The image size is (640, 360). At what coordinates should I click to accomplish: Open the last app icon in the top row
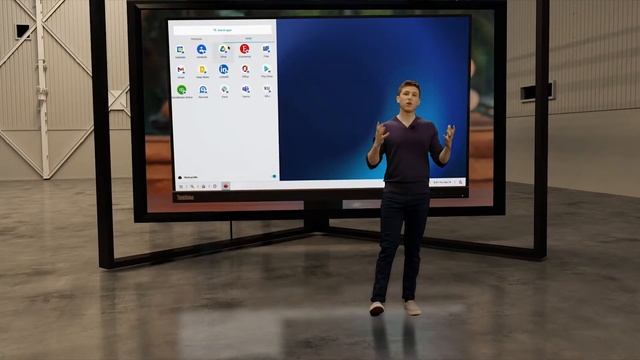266,49
